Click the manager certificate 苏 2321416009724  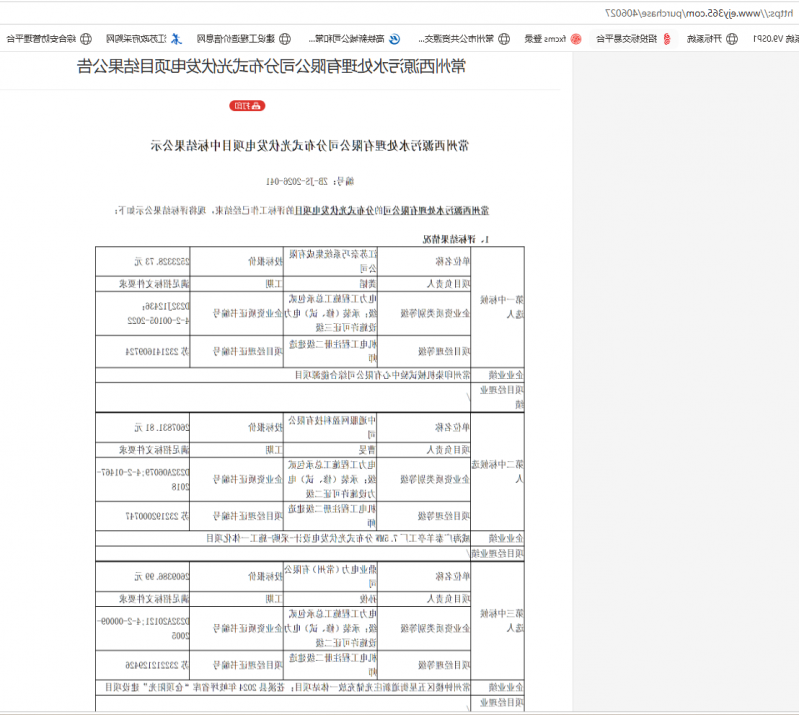pos(157,351)
